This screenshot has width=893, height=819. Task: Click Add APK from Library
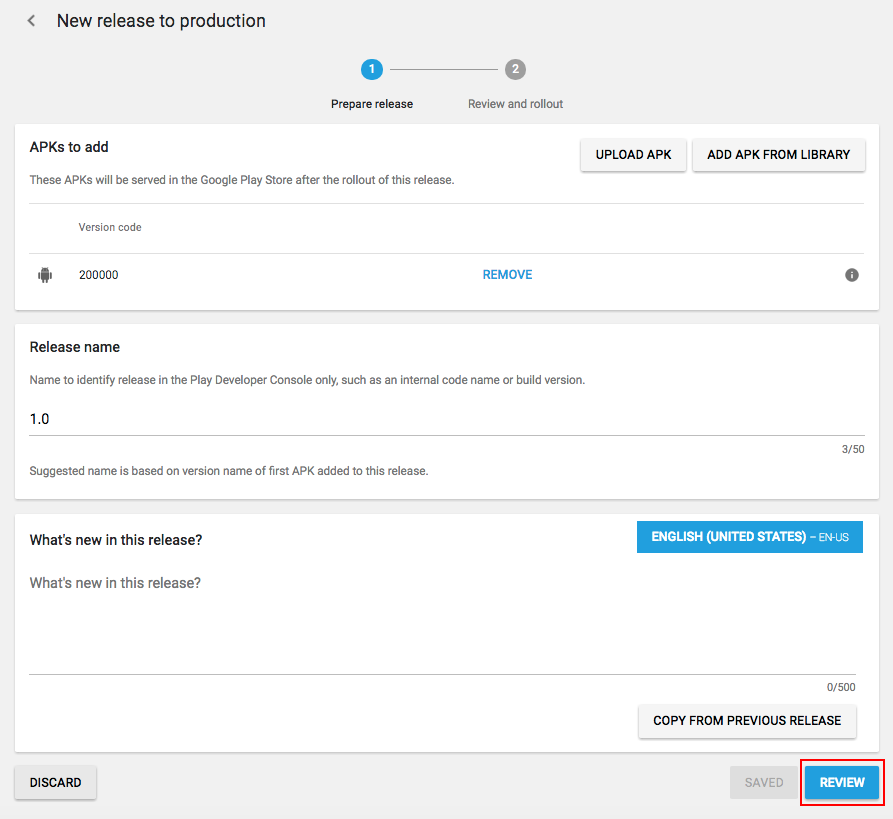(778, 155)
